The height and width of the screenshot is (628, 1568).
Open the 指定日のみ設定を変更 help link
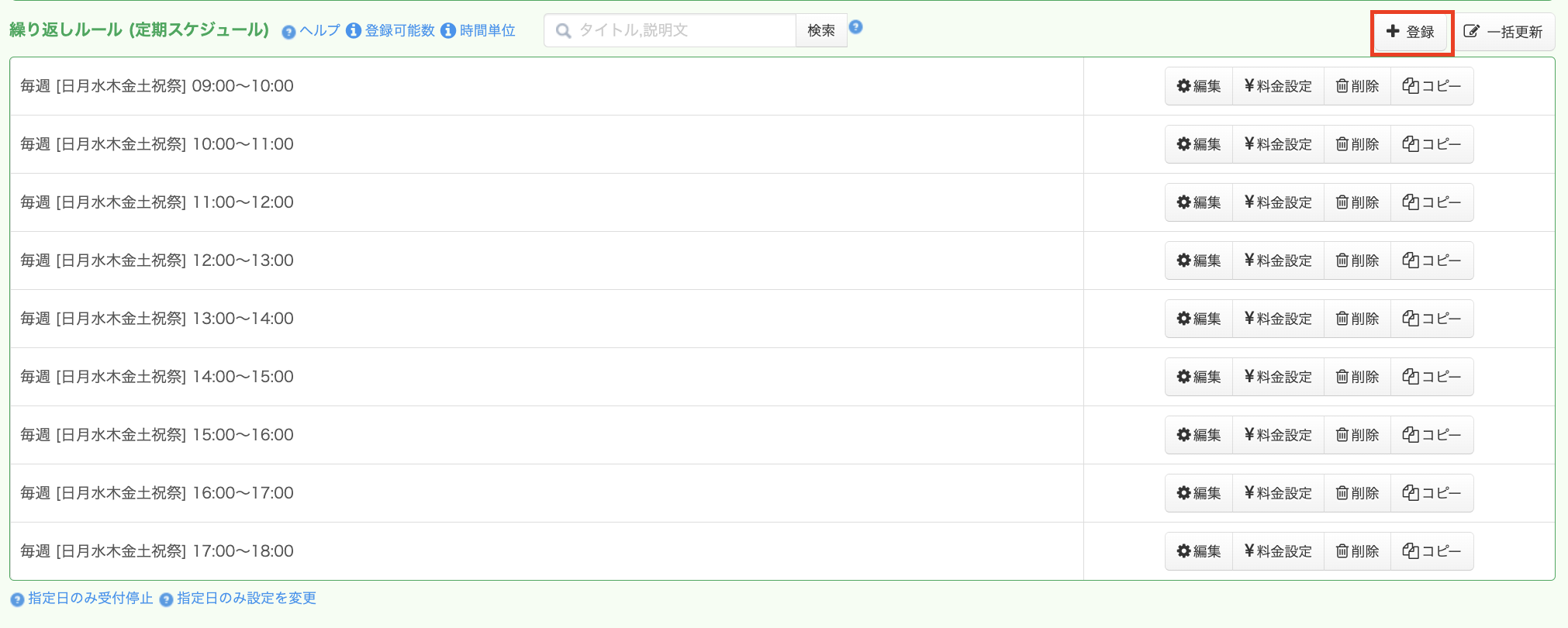[246, 599]
